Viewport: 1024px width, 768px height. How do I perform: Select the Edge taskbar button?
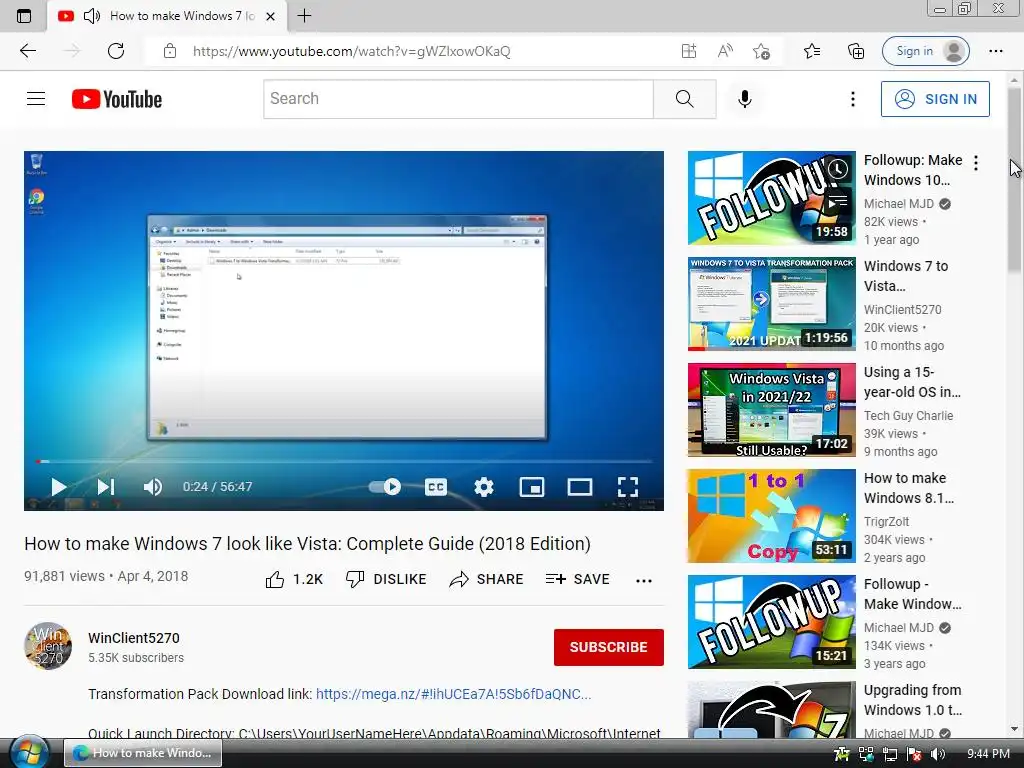click(x=143, y=753)
